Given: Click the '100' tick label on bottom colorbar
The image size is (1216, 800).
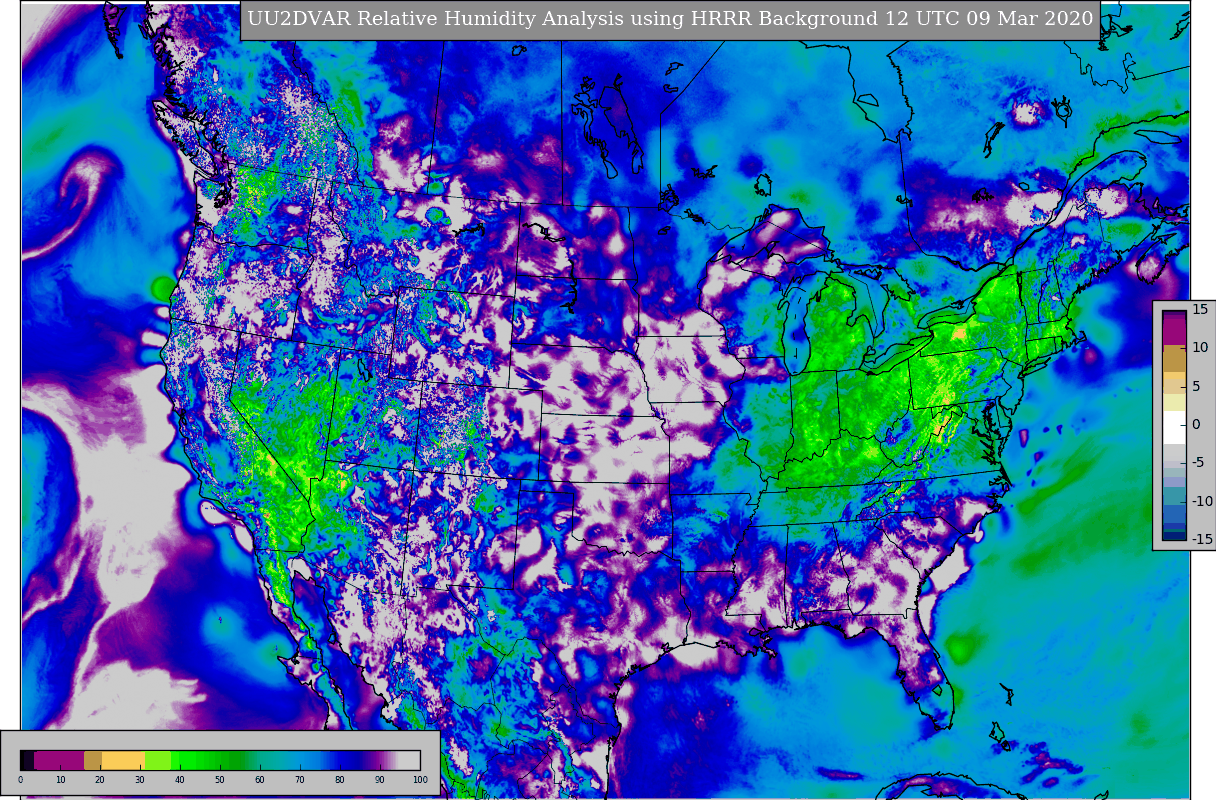Looking at the screenshot, I should (420, 780).
